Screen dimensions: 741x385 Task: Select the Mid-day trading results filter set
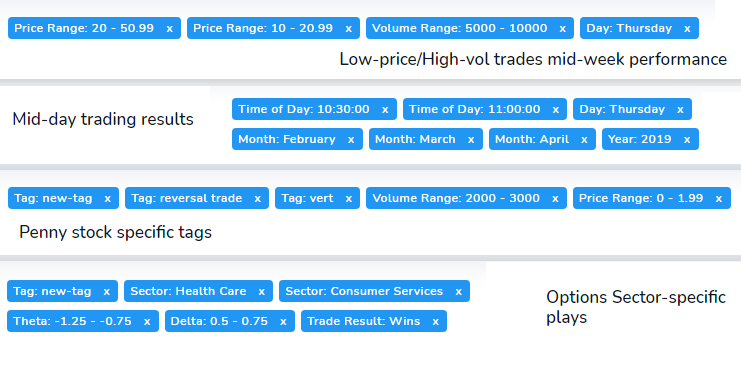(x=103, y=119)
